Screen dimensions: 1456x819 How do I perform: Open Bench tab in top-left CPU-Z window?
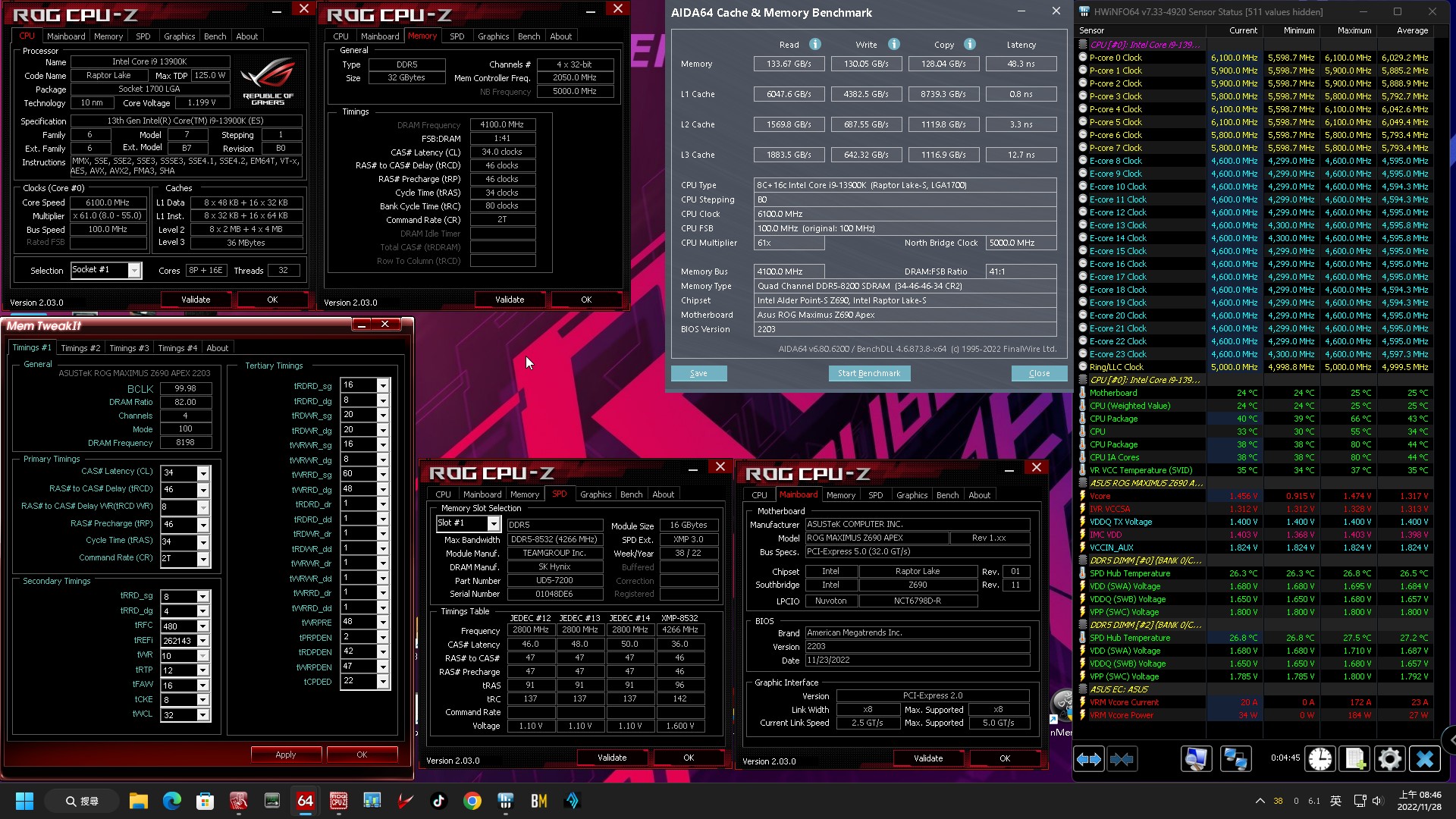pos(215,36)
